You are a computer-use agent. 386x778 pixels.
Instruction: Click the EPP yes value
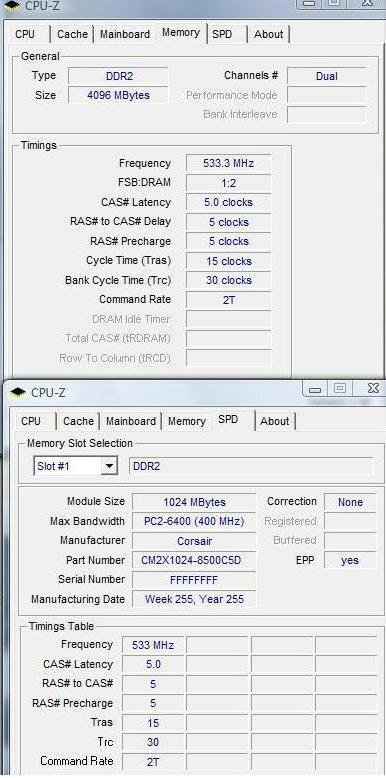point(350,561)
